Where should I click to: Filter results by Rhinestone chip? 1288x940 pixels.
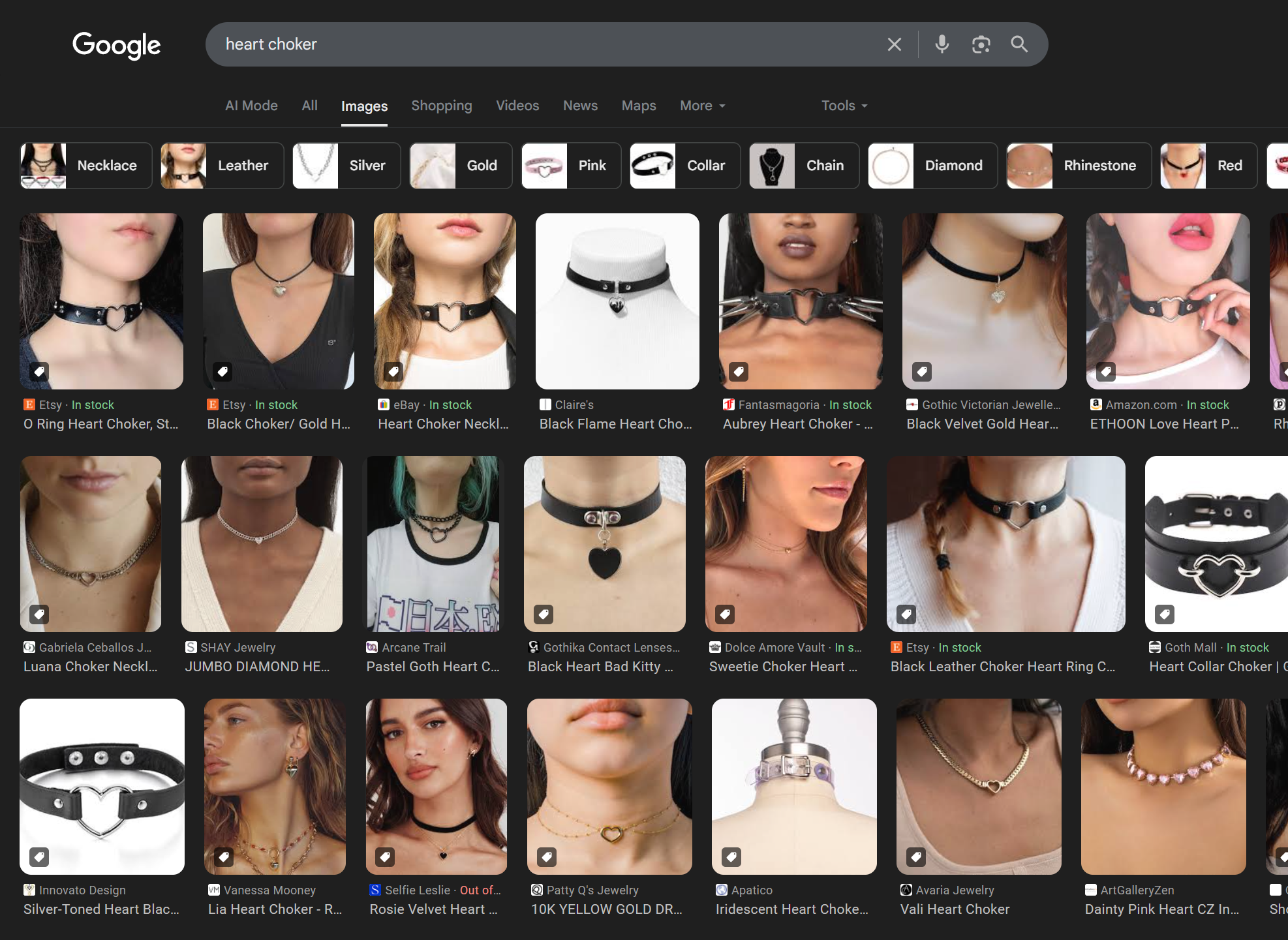click(x=1079, y=166)
